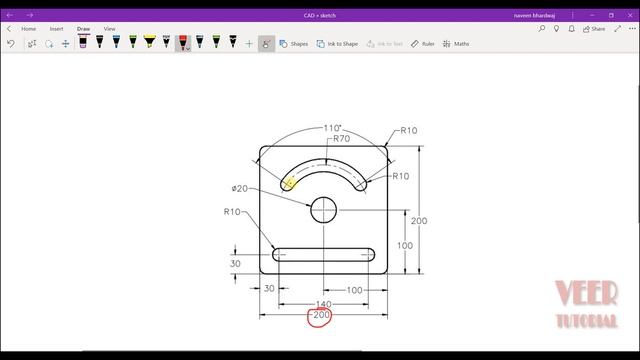Add a new pen with plus icon
Viewport: 640px width, 360px height.
(249, 43)
